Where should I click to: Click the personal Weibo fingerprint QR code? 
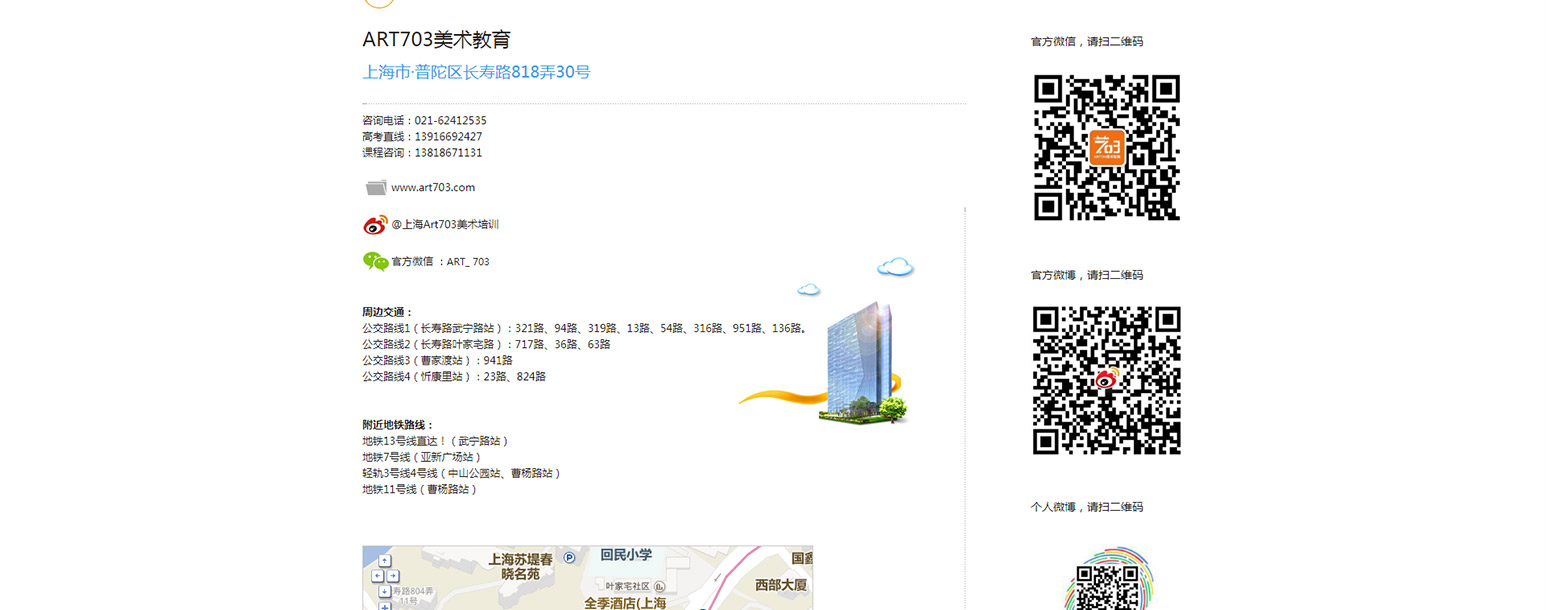[x=1106, y=577]
